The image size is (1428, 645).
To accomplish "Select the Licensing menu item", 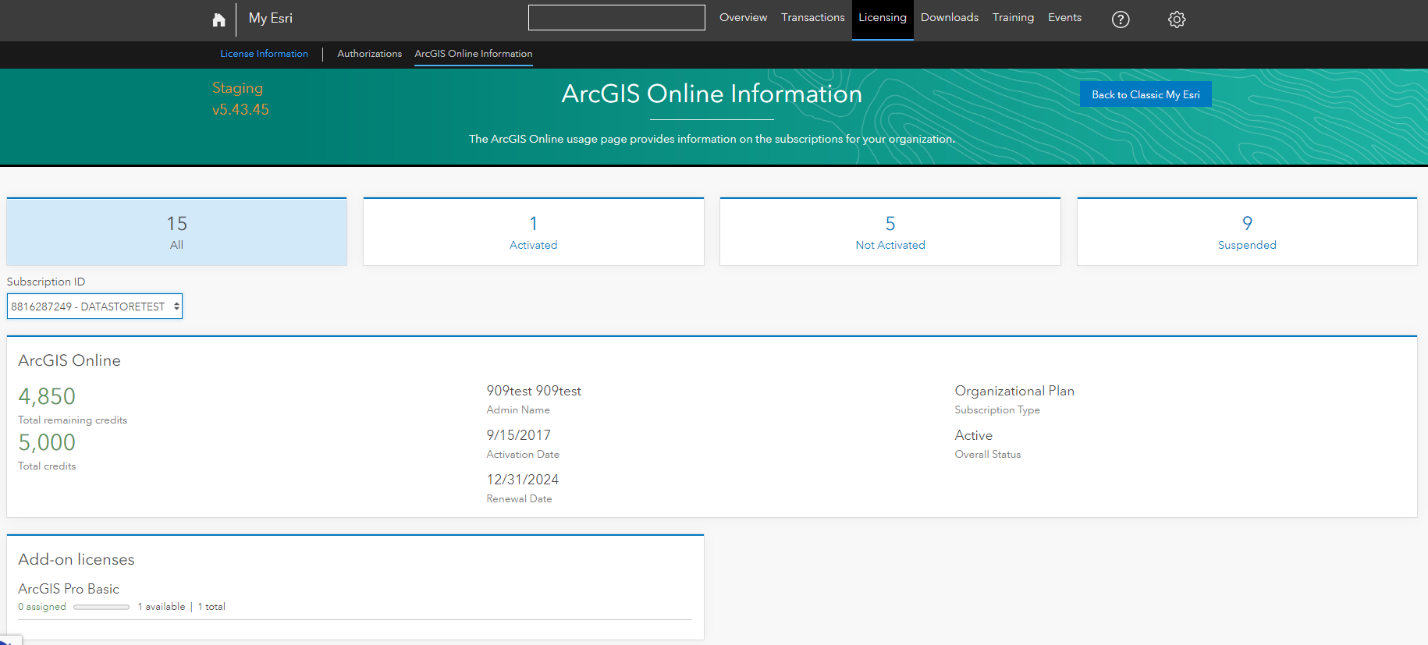I will 882,17.
